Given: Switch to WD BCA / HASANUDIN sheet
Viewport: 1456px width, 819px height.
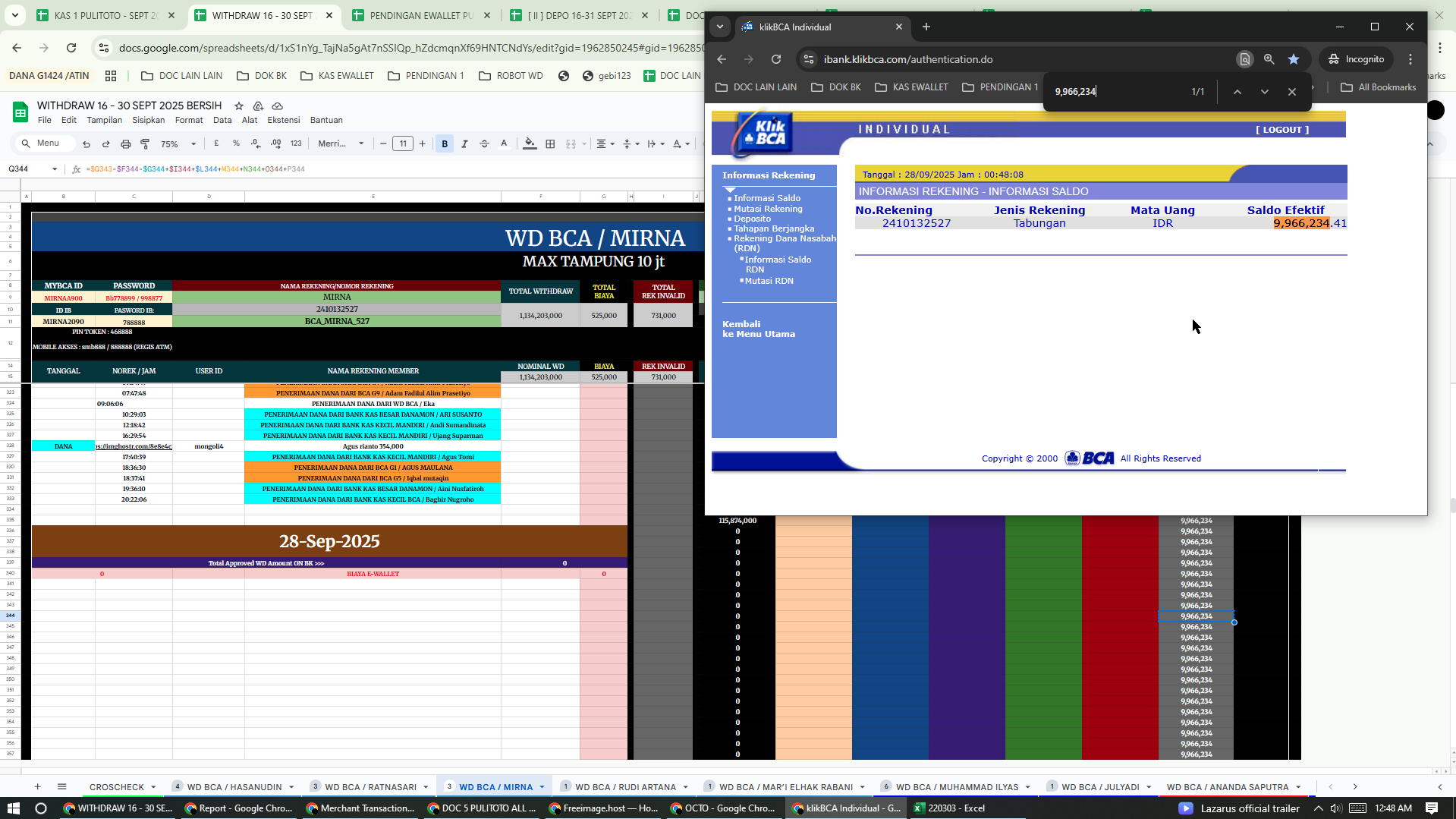Looking at the screenshot, I should click(234, 787).
